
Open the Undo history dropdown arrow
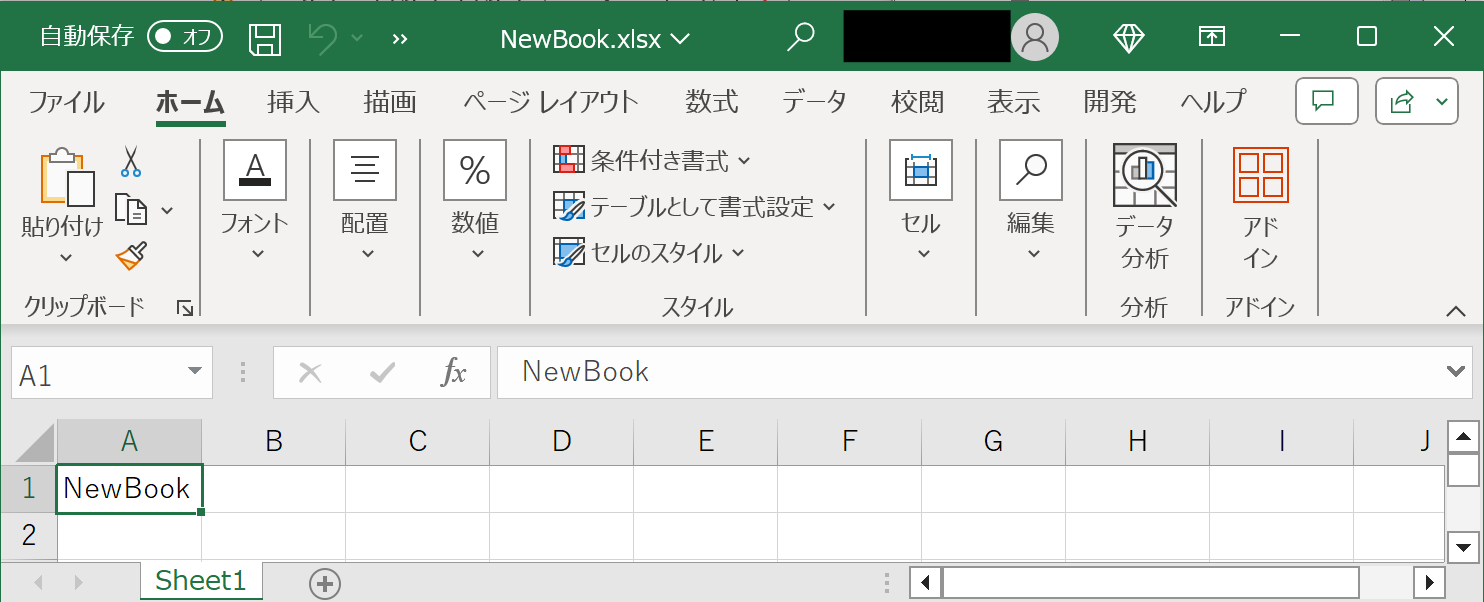click(x=357, y=39)
